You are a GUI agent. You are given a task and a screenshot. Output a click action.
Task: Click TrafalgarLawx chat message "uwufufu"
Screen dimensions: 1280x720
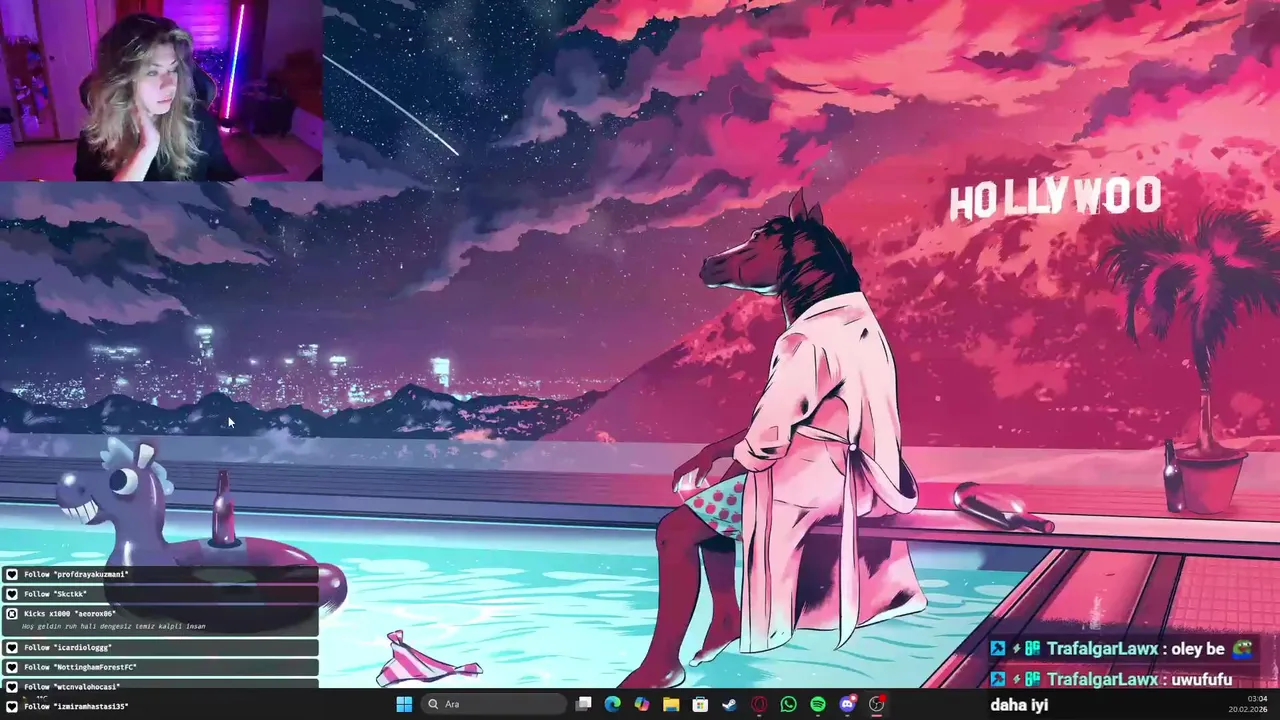1202,680
